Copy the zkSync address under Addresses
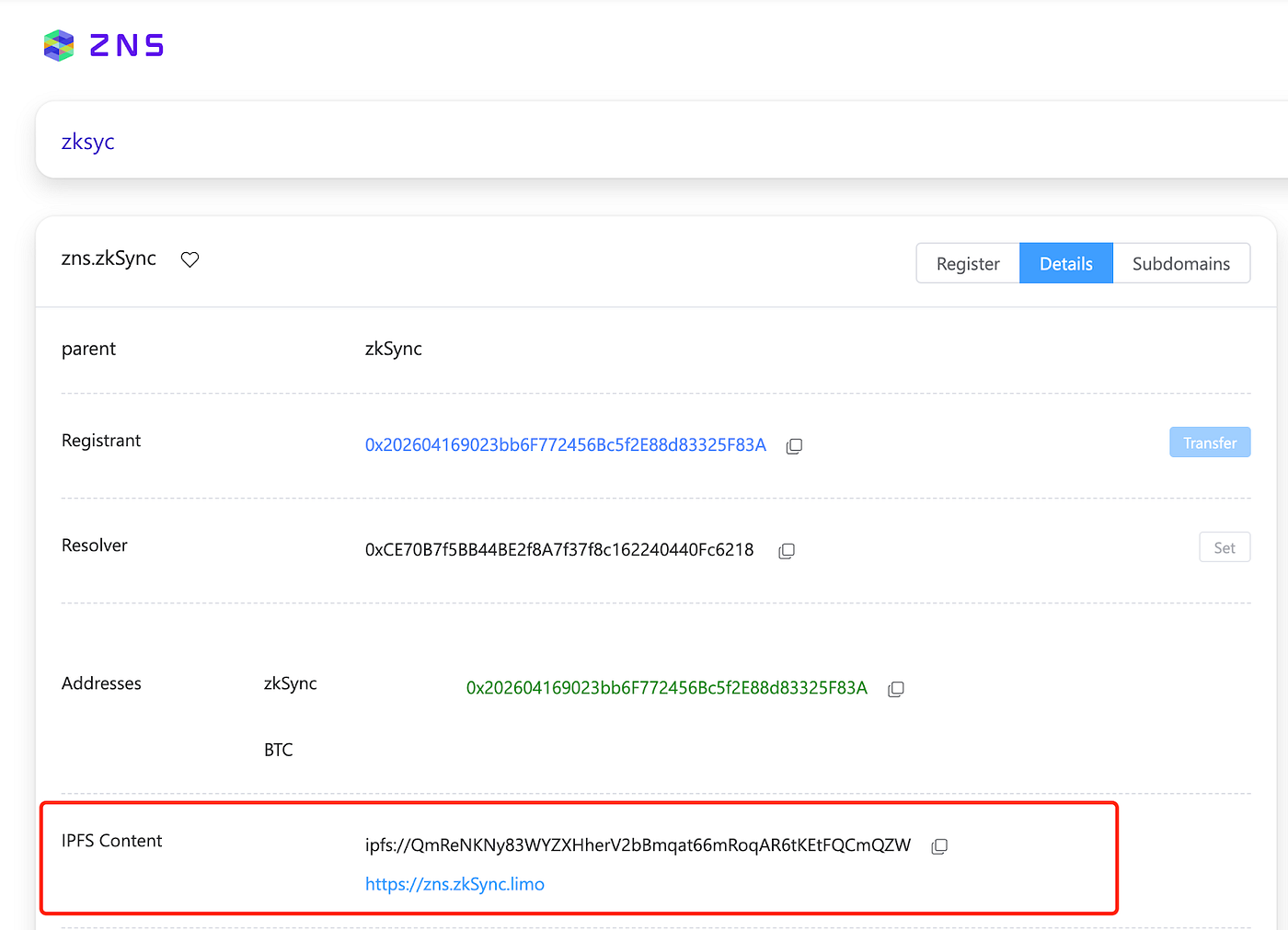Screen dimensions: 1288x930 (896, 689)
